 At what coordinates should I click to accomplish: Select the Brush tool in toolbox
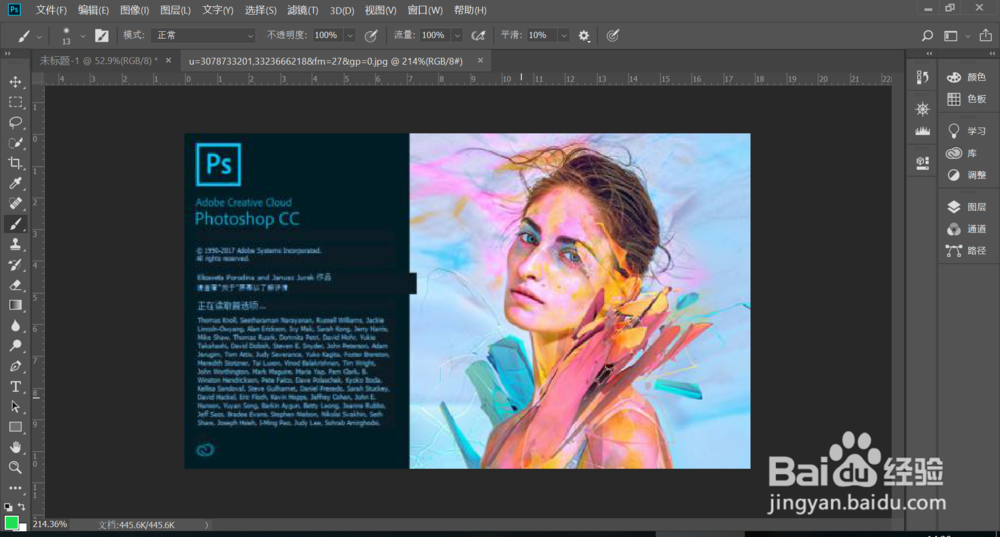tap(15, 224)
